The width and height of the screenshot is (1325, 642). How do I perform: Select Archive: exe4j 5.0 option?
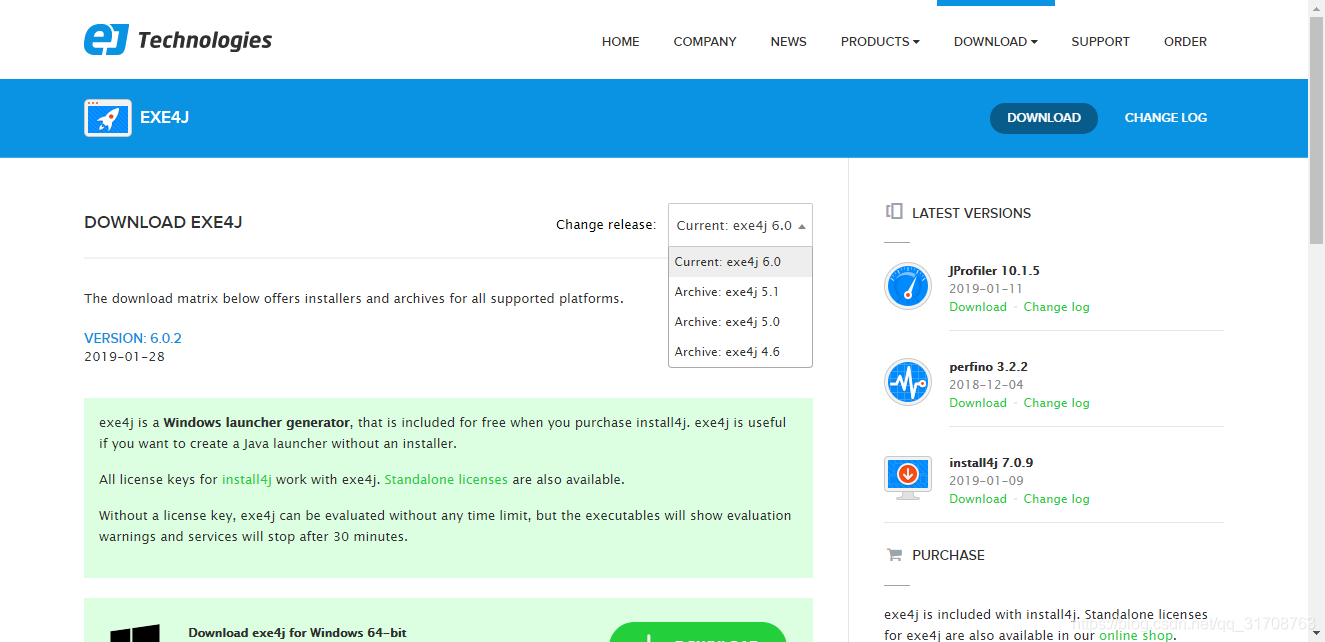coord(740,322)
